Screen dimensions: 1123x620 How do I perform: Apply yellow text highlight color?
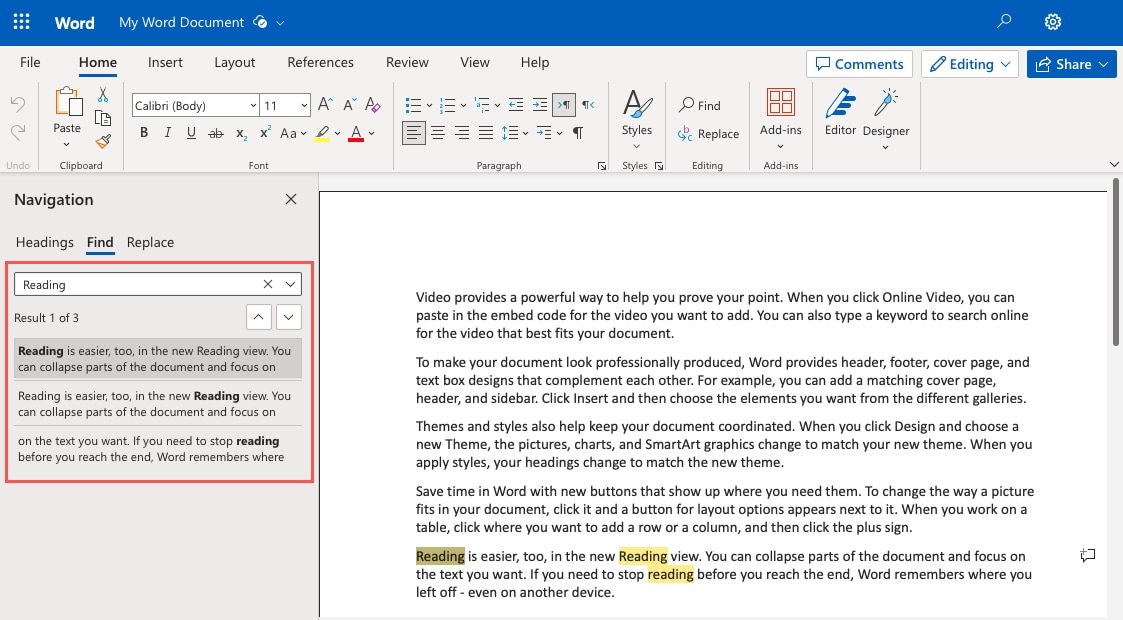320,132
